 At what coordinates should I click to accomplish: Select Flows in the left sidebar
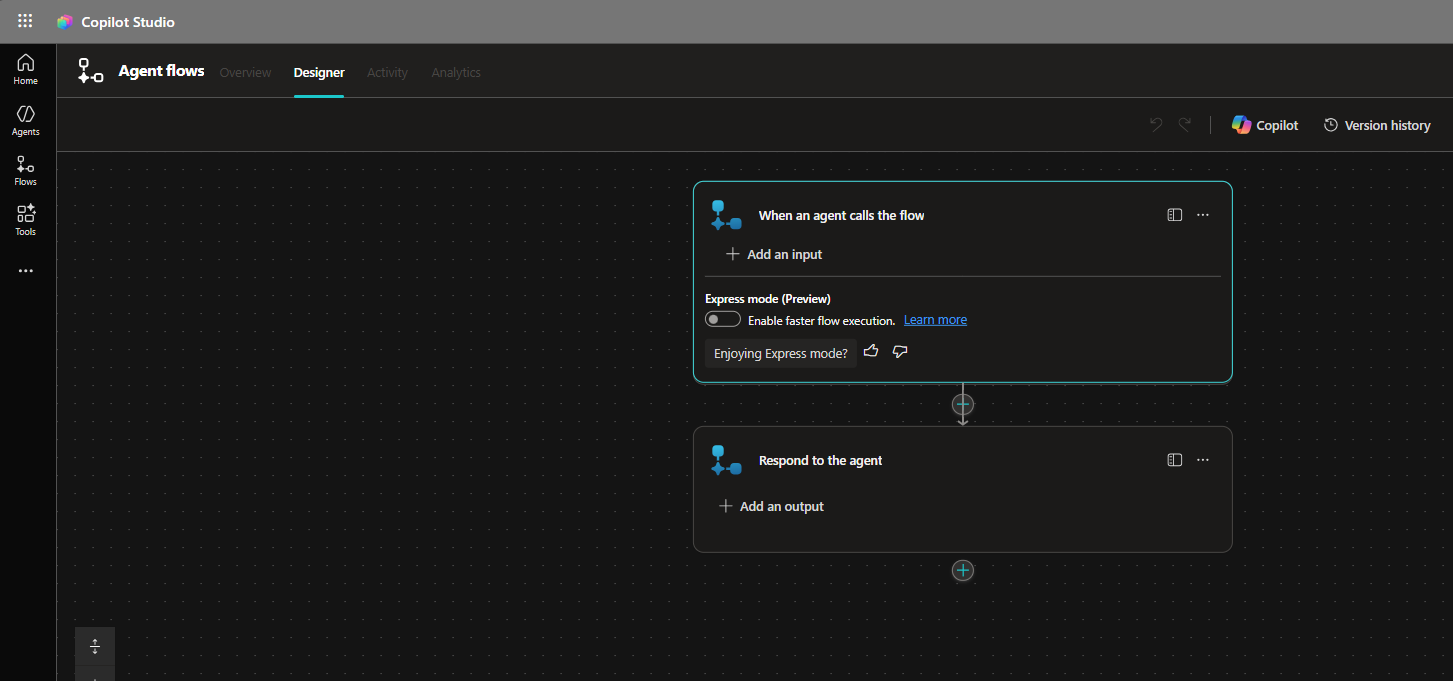click(x=26, y=170)
